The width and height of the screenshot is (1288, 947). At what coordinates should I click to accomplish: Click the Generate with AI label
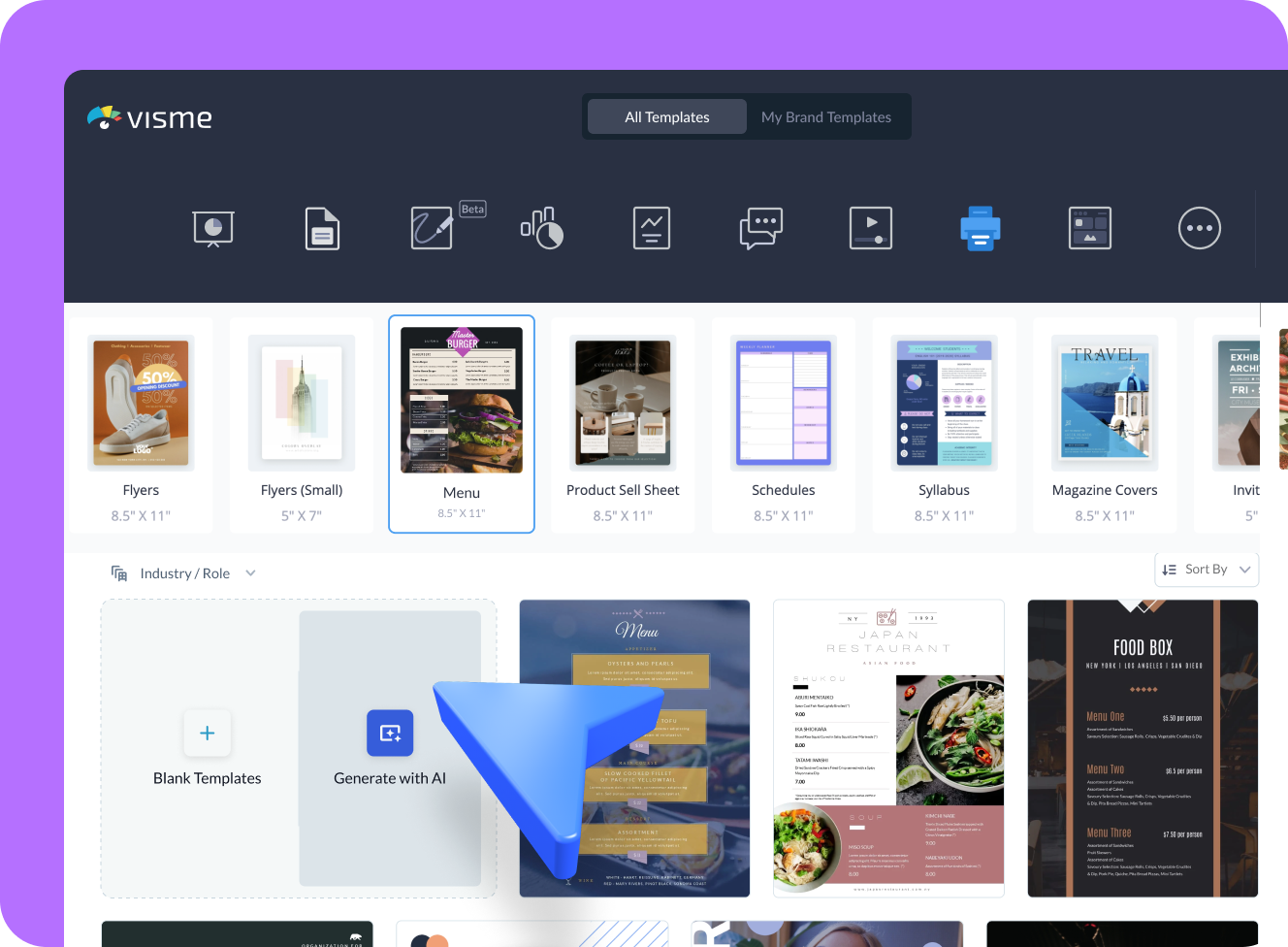[x=390, y=778]
